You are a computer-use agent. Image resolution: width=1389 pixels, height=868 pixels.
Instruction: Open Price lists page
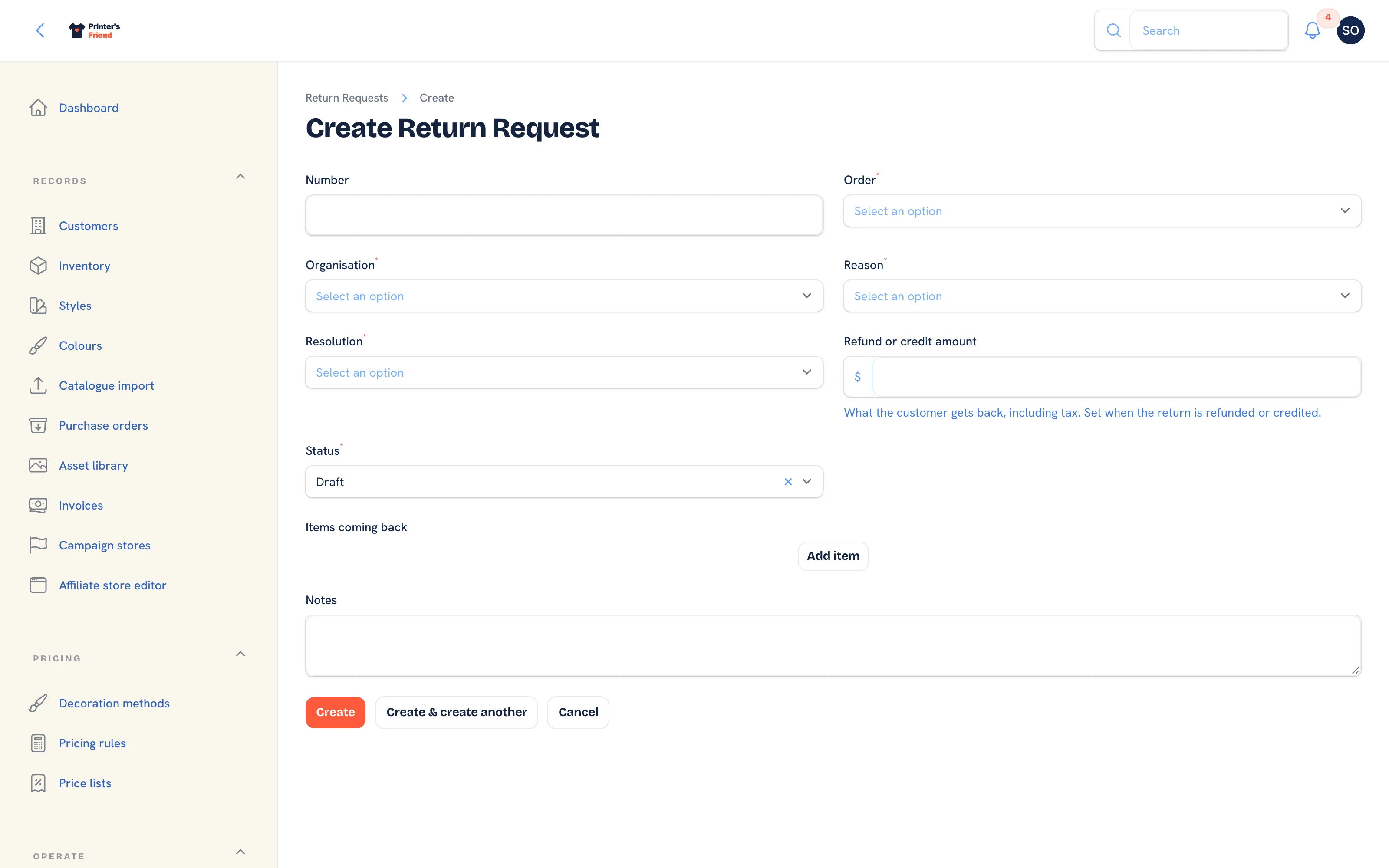tap(85, 783)
